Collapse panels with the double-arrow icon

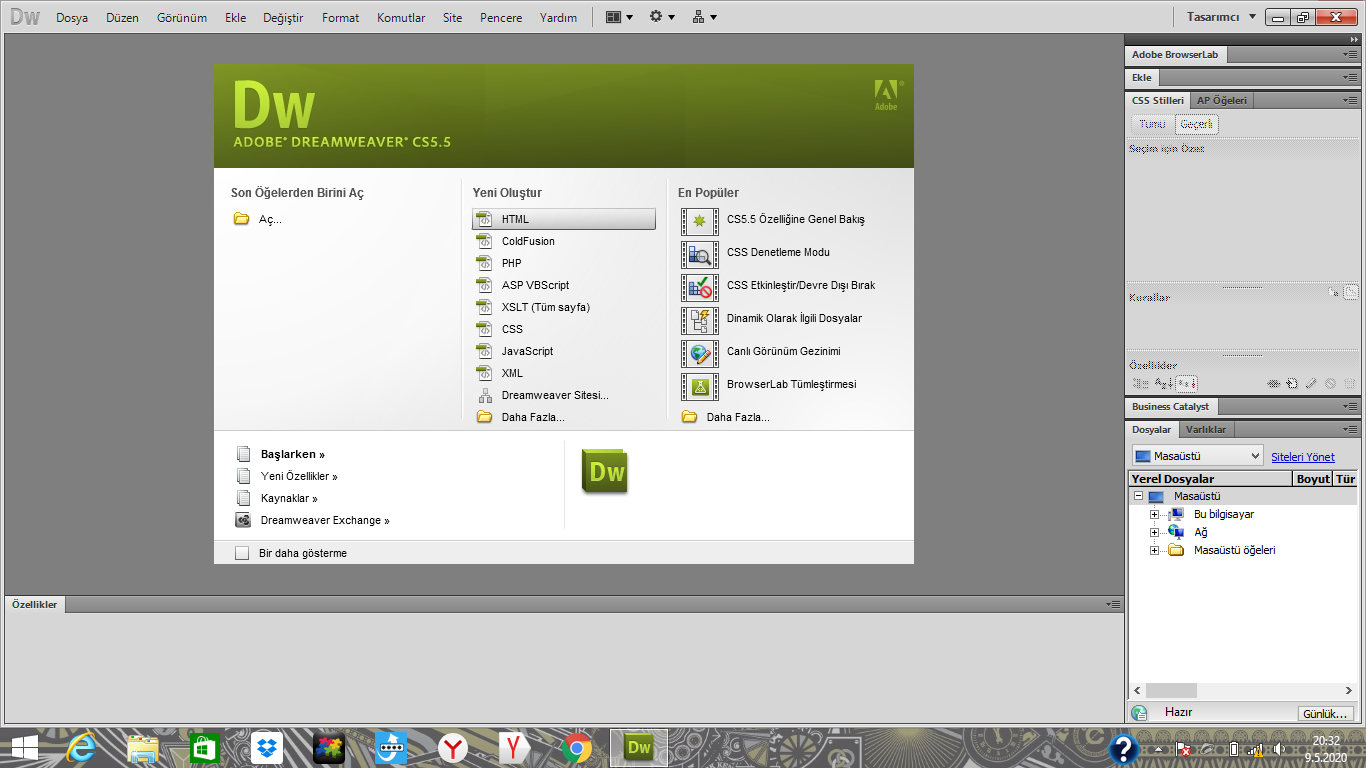(1354, 39)
